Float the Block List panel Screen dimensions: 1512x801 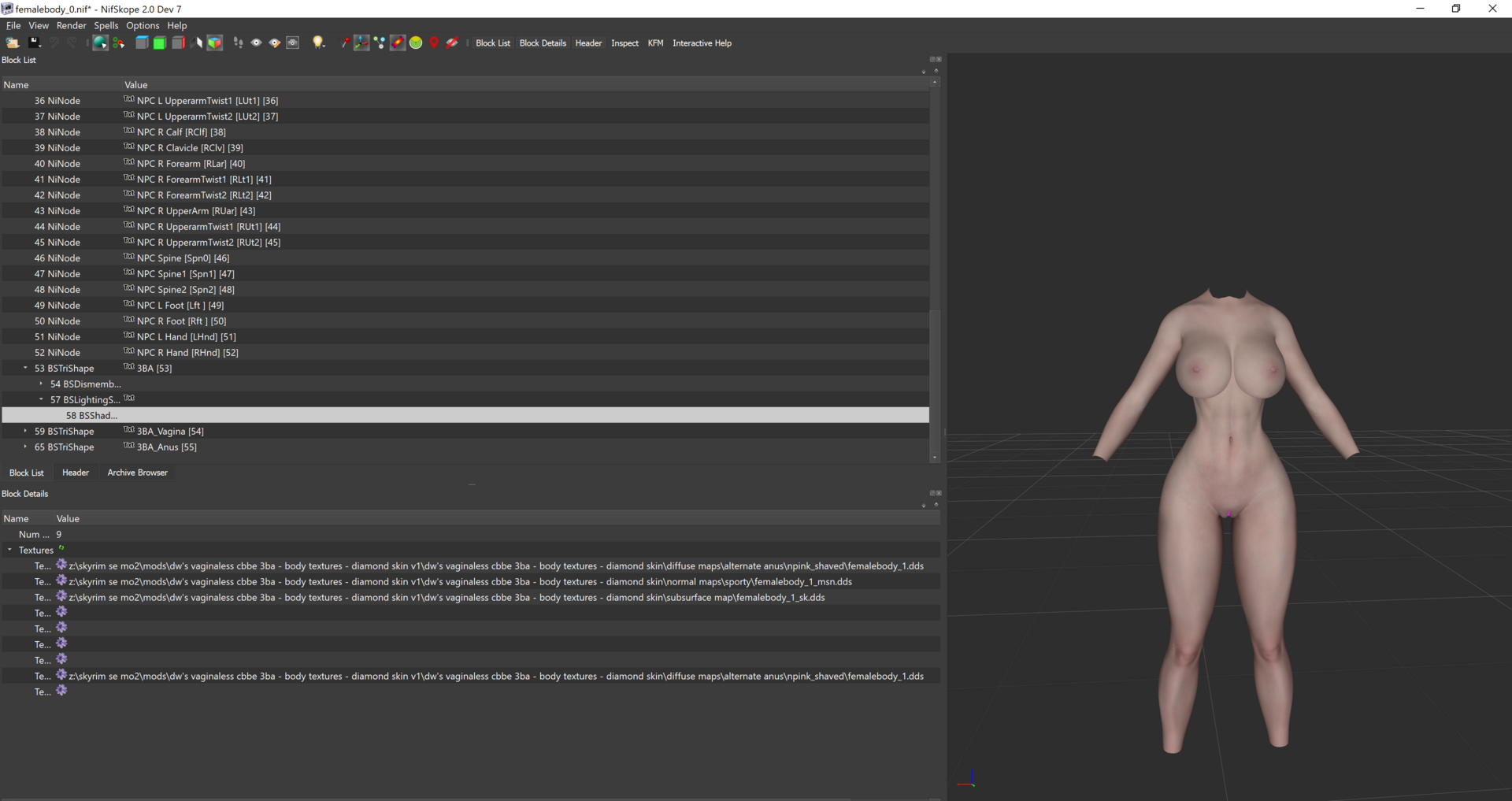coord(932,59)
